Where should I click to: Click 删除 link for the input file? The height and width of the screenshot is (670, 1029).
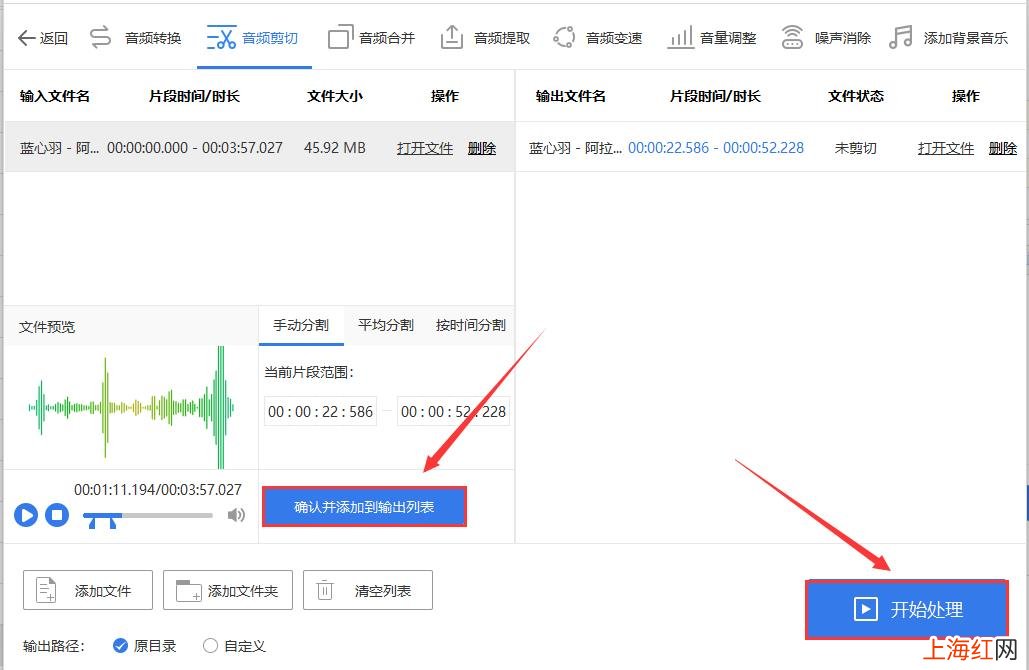[x=482, y=148]
